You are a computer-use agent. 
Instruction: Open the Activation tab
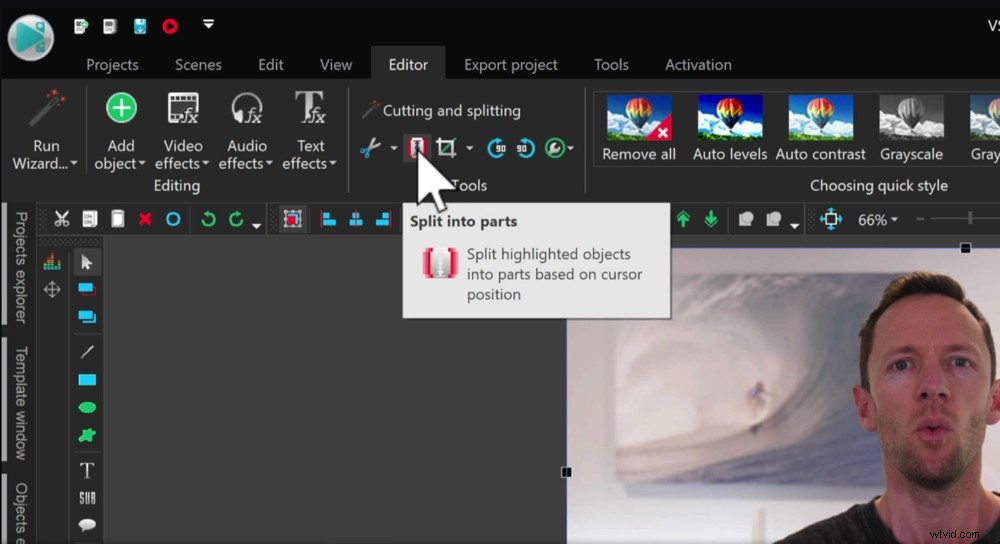coord(698,65)
